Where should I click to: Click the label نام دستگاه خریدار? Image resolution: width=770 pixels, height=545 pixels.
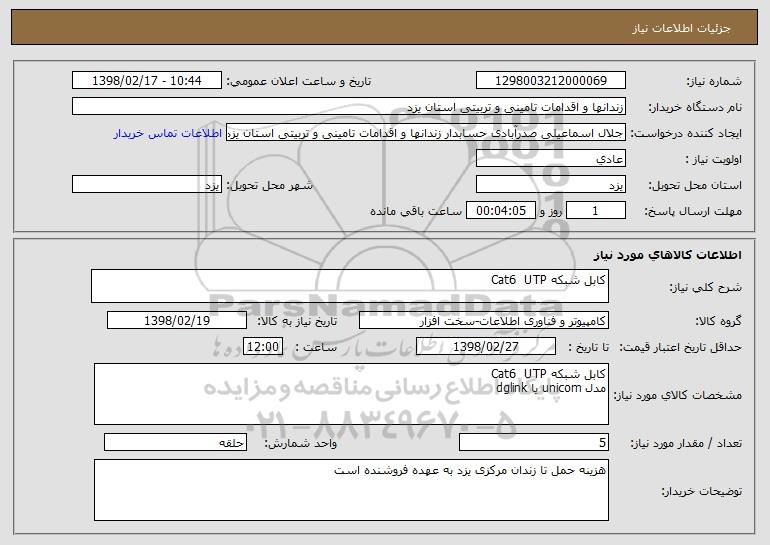(x=696, y=107)
